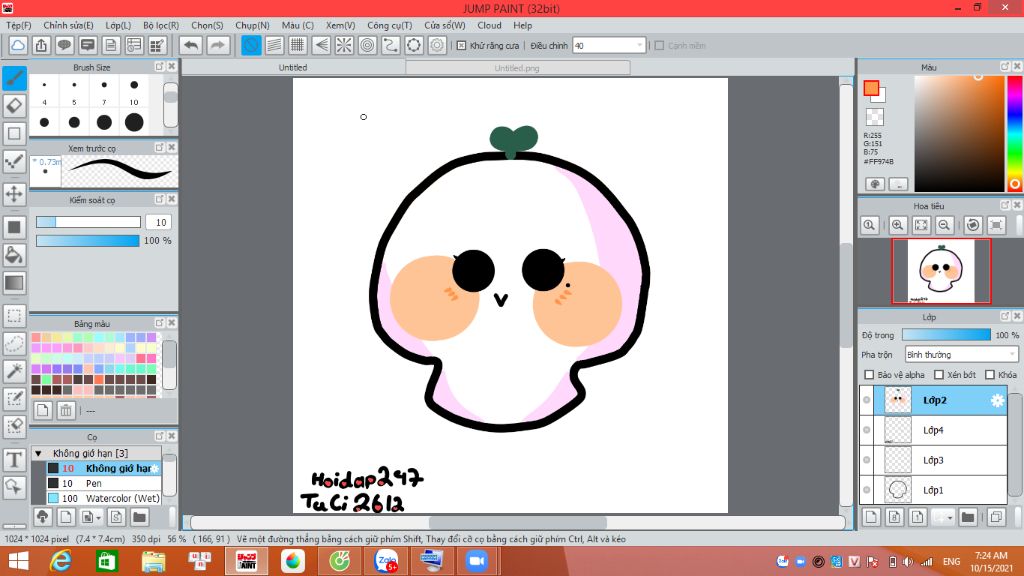
Task: Click the Độ trong opacity slider
Action: point(946,335)
